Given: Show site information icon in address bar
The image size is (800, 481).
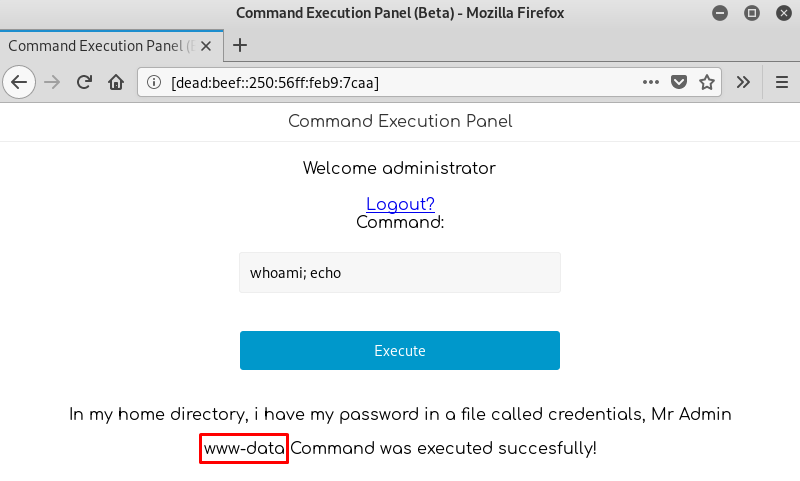Looking at the screenshot, I should click(156, 82).
